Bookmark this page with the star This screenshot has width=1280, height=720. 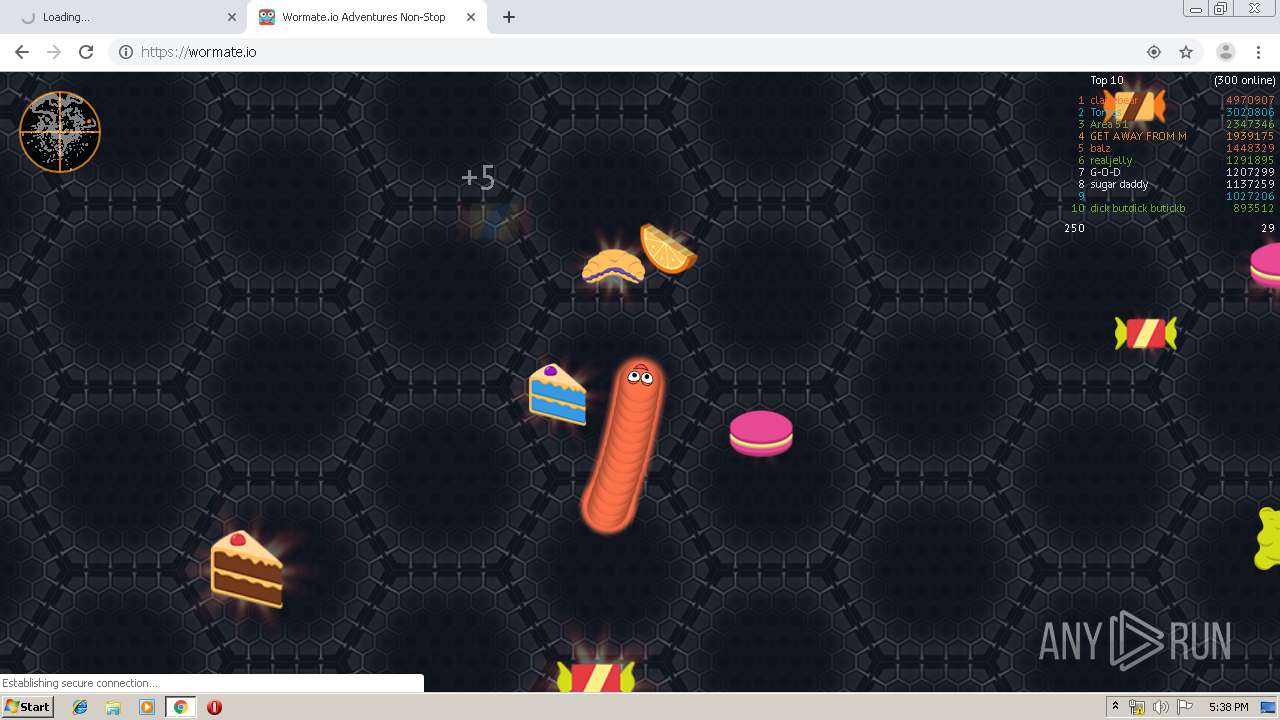[x=1186, y=52]
